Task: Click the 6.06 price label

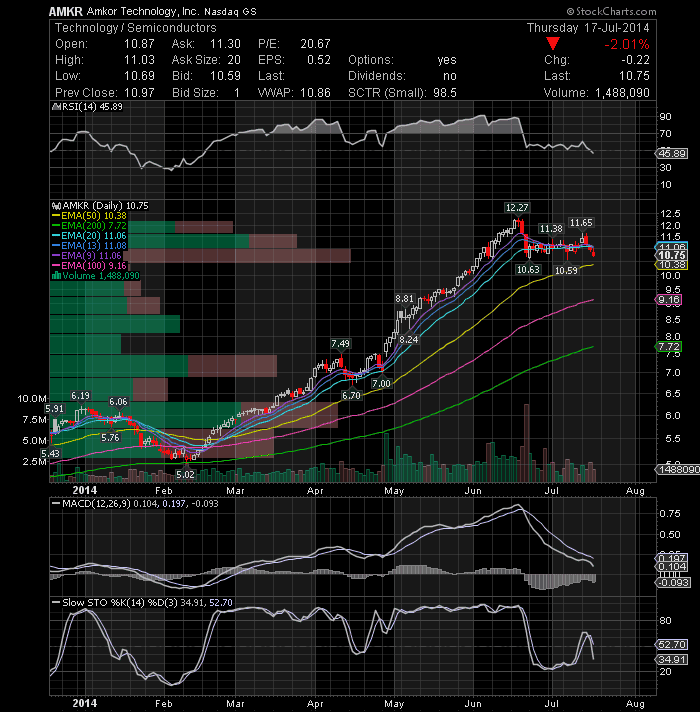Action: pyautogui.click(x=118, y=402)
